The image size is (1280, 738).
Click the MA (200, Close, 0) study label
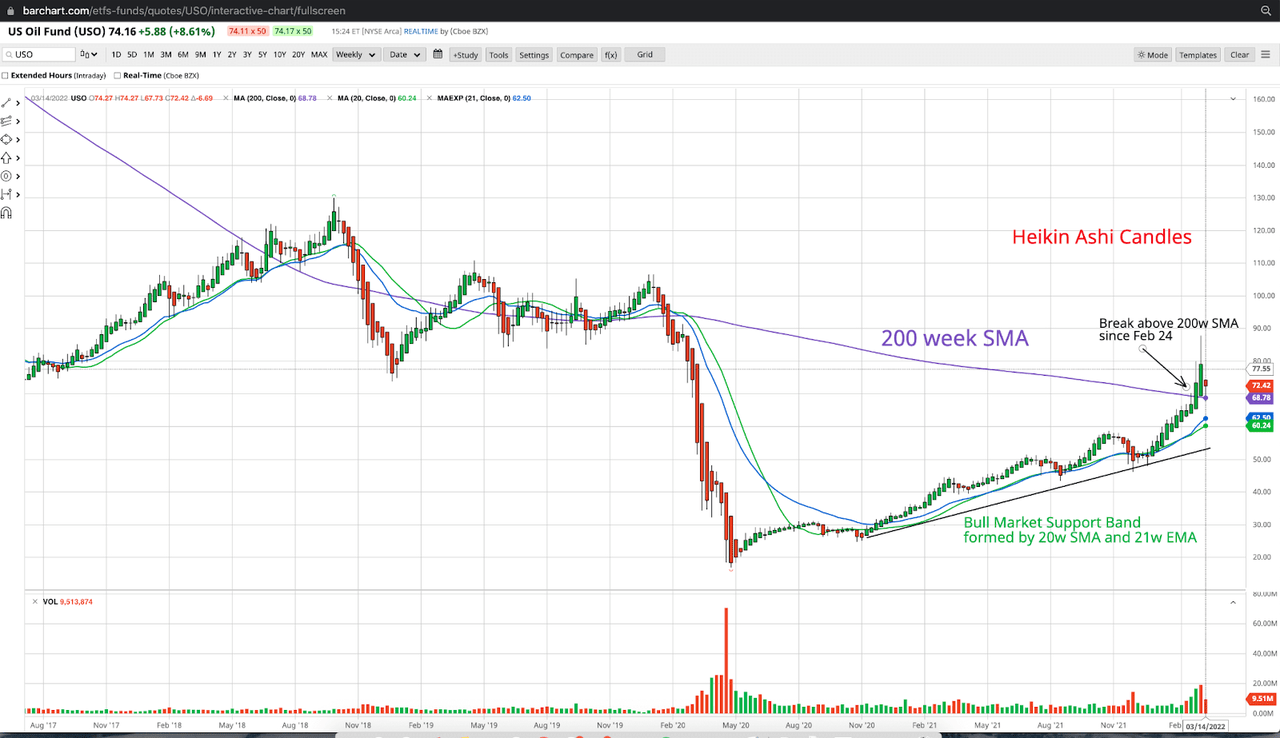pos(264,98)
